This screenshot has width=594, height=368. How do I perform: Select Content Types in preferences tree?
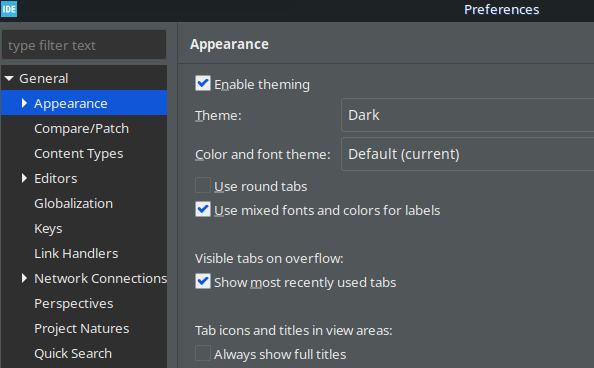click(x=79, y=153)
